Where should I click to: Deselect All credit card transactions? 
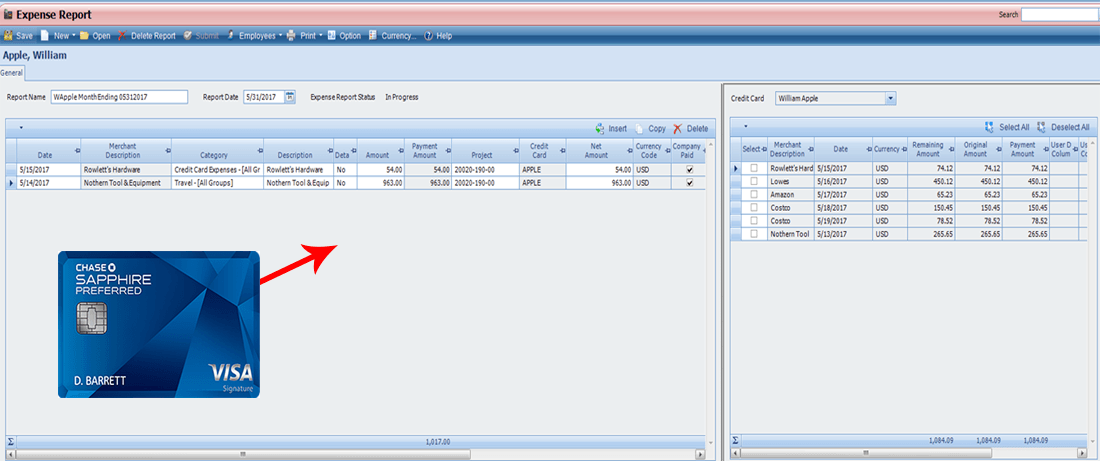tap(1062, 127)
